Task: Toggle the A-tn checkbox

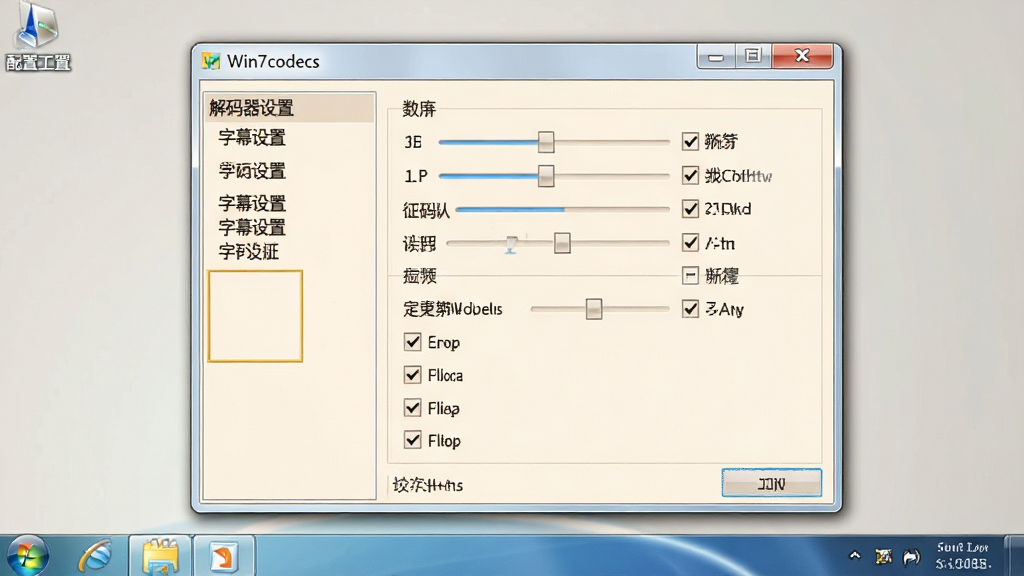Action: (690, 242)
